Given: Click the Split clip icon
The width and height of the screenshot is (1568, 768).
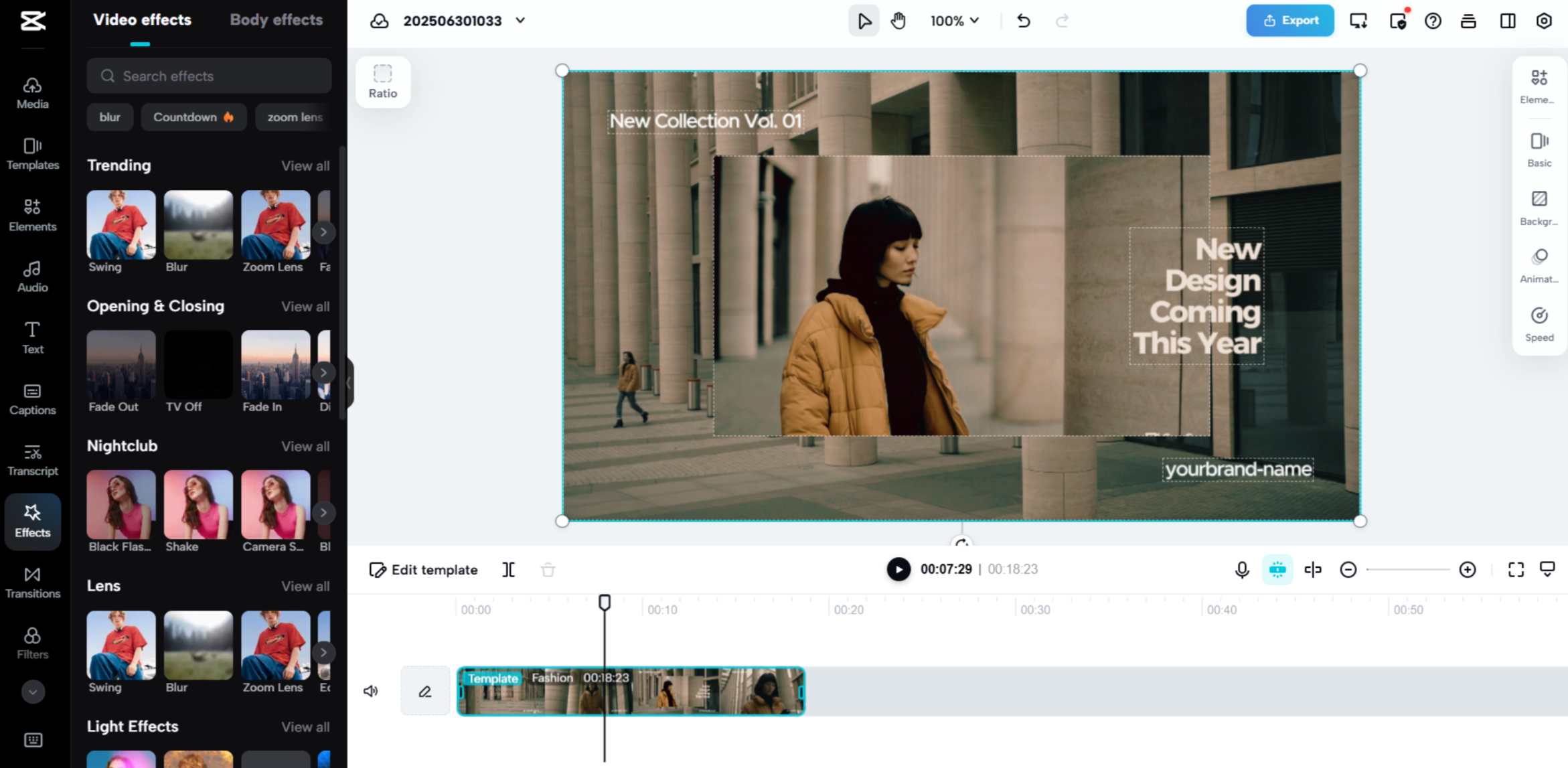Looking at the screenshot, I should tap(508, 570).
